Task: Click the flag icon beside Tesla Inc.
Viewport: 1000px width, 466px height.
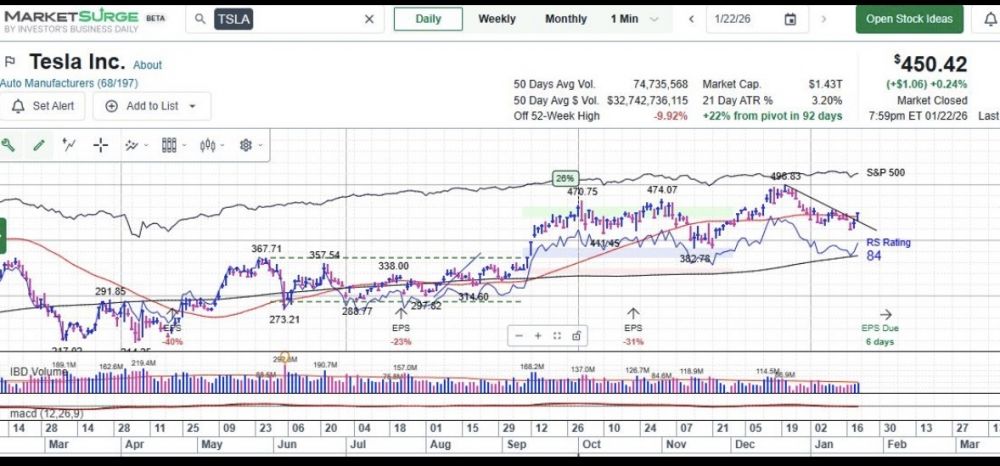Action: click(x=11, y=62)
